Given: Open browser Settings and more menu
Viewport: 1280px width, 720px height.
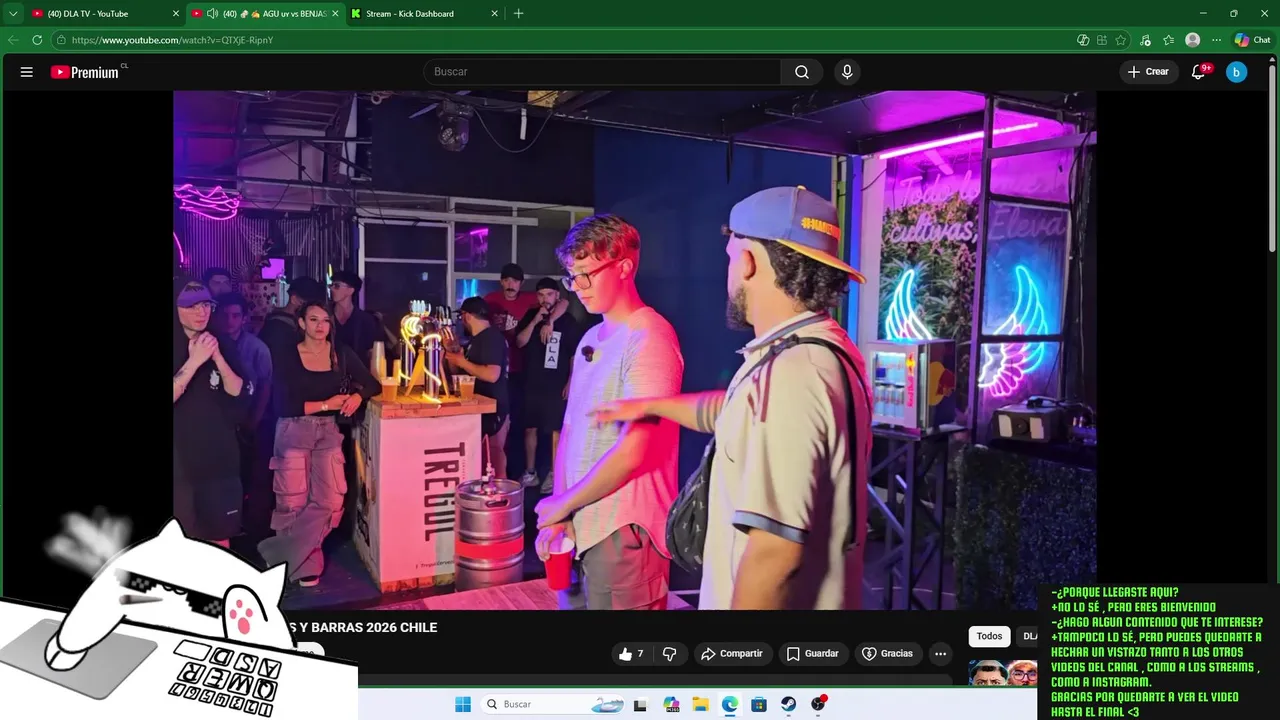Looking at the screenshot, I should pos(1216,40).
